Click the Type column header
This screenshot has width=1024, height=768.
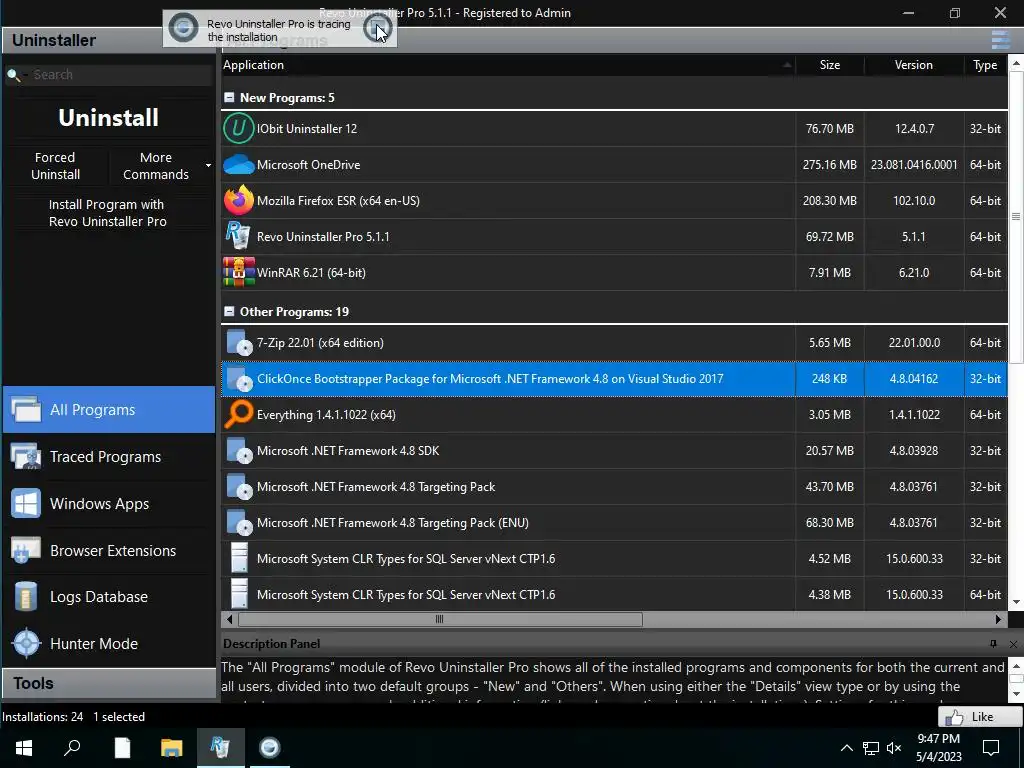click(x=985, y=65)
